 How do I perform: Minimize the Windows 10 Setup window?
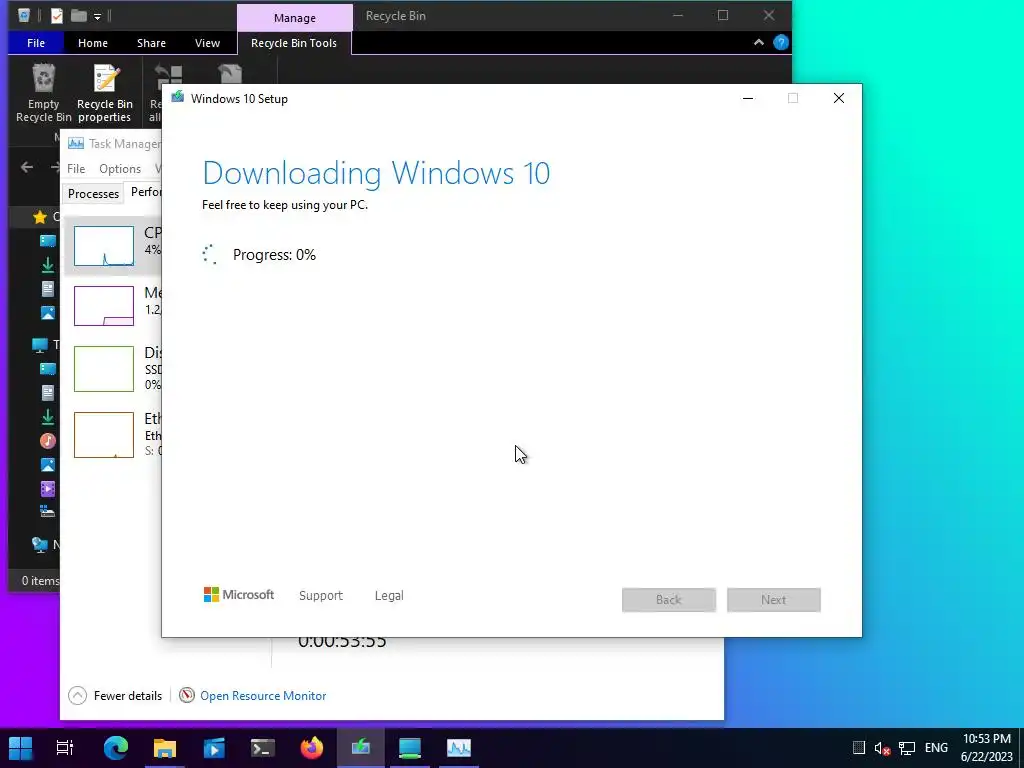click(748, 99)
